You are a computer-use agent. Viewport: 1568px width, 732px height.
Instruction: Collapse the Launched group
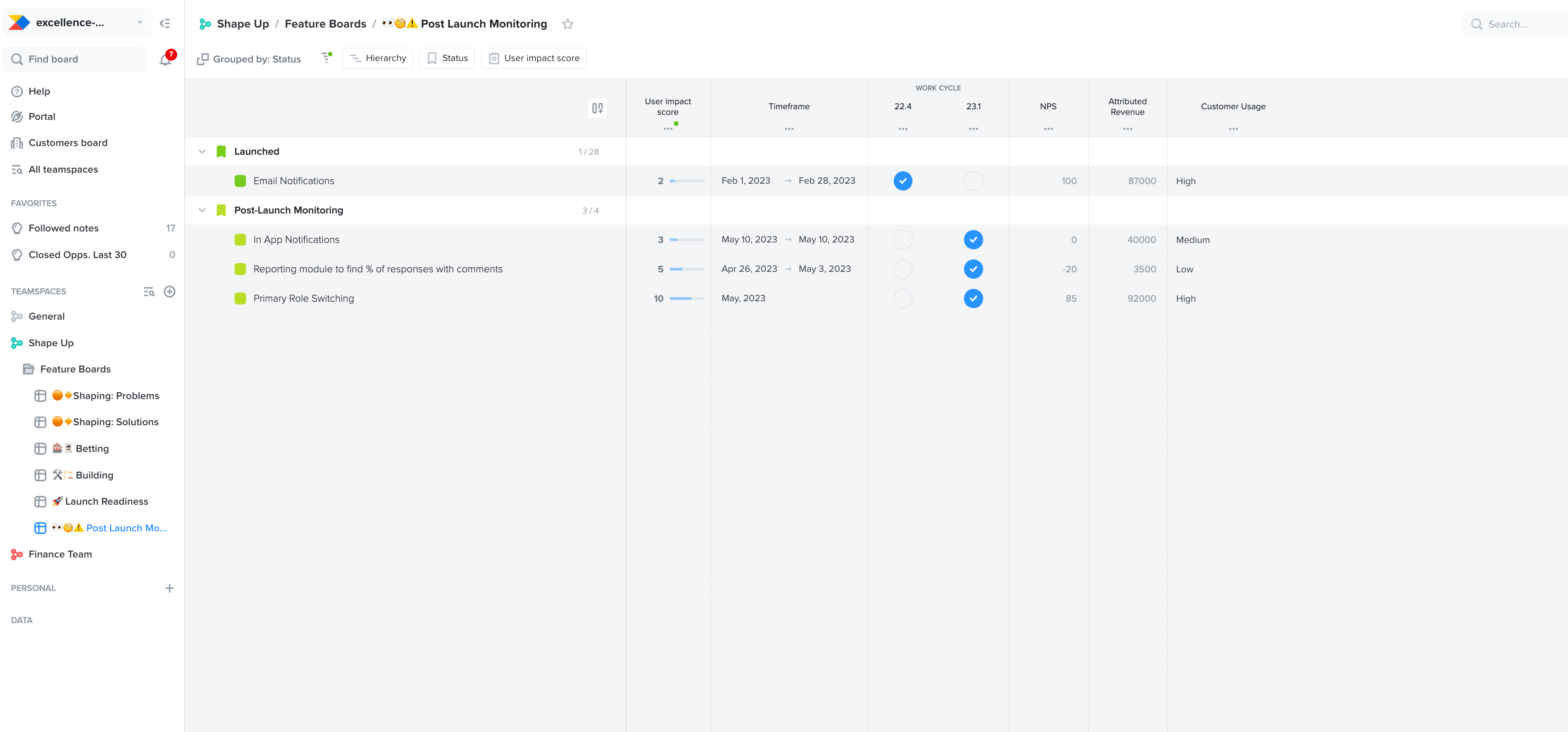[x=202, y=152]
